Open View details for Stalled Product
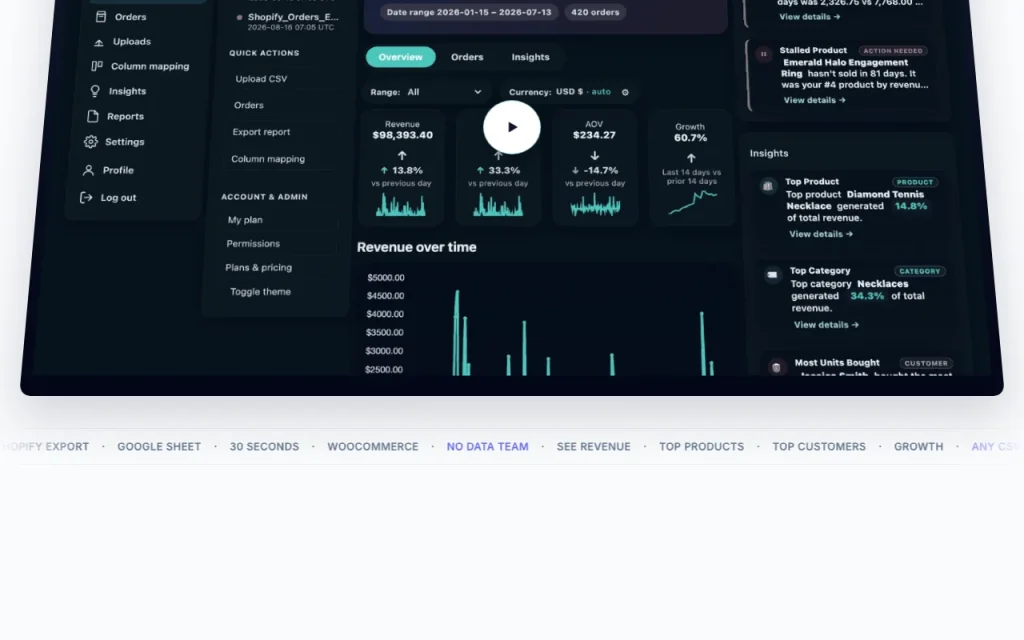The height and width of the screenshot is (640, 1024). [814, 100]
